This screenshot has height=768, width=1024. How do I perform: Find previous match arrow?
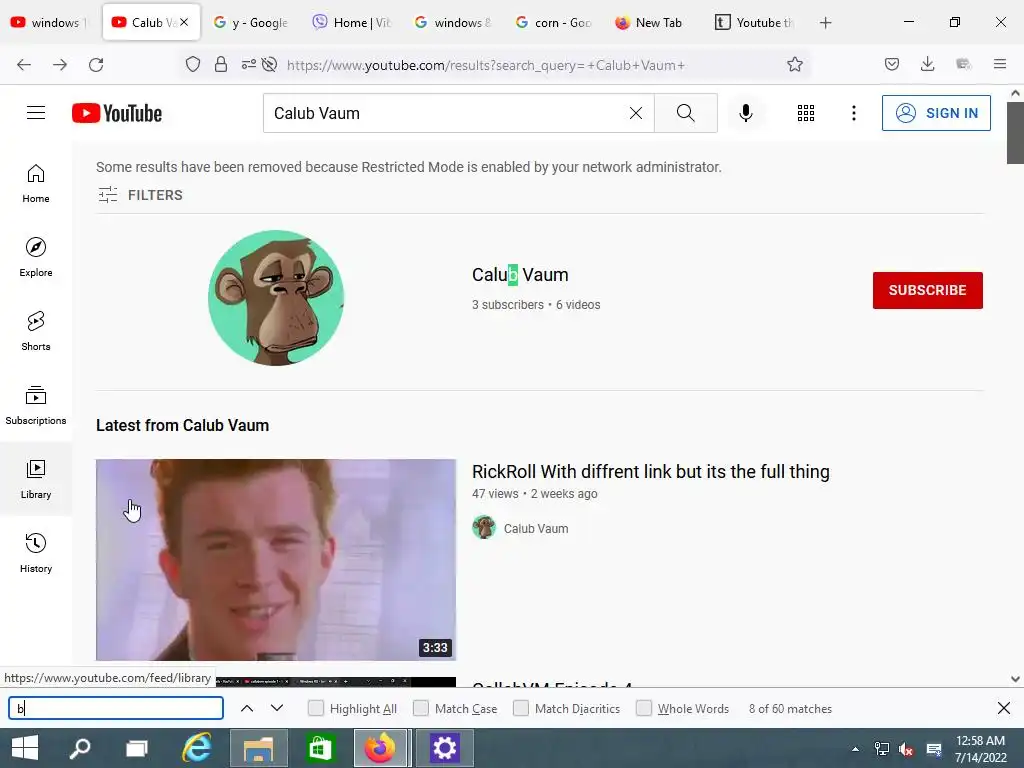[247, 709]
